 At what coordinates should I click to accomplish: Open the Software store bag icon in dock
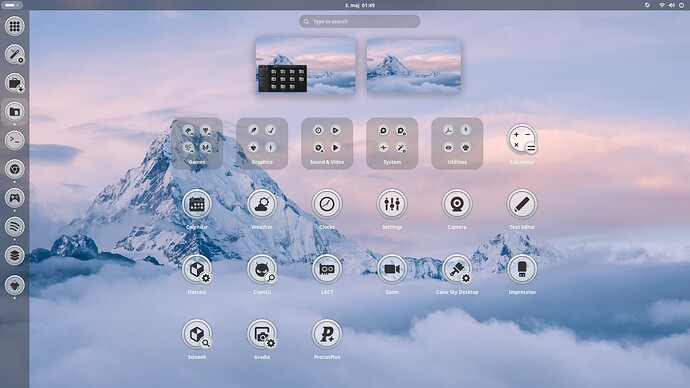coord(15,83)
